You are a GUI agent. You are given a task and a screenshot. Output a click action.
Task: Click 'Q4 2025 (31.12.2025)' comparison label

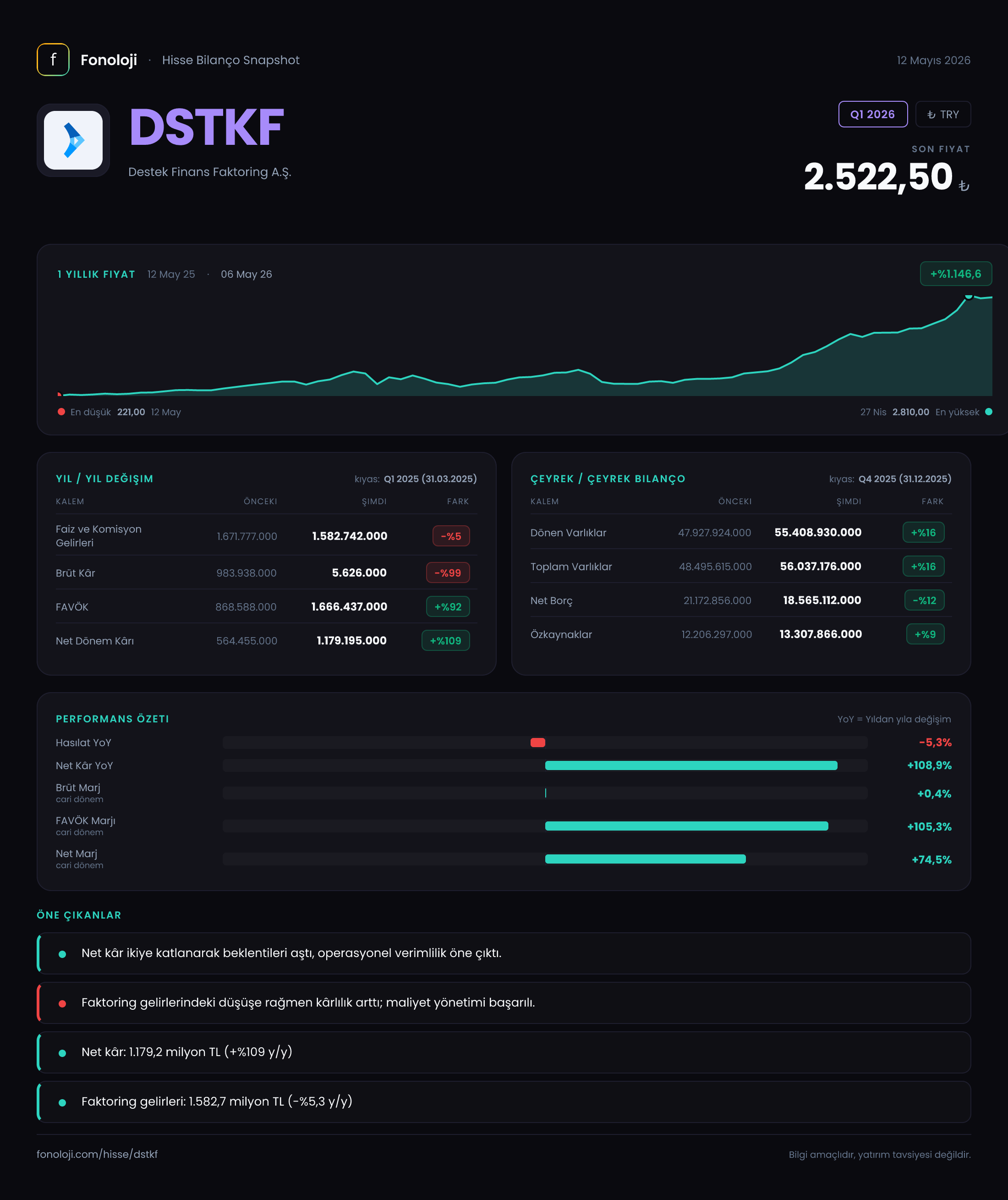(904, 479)
